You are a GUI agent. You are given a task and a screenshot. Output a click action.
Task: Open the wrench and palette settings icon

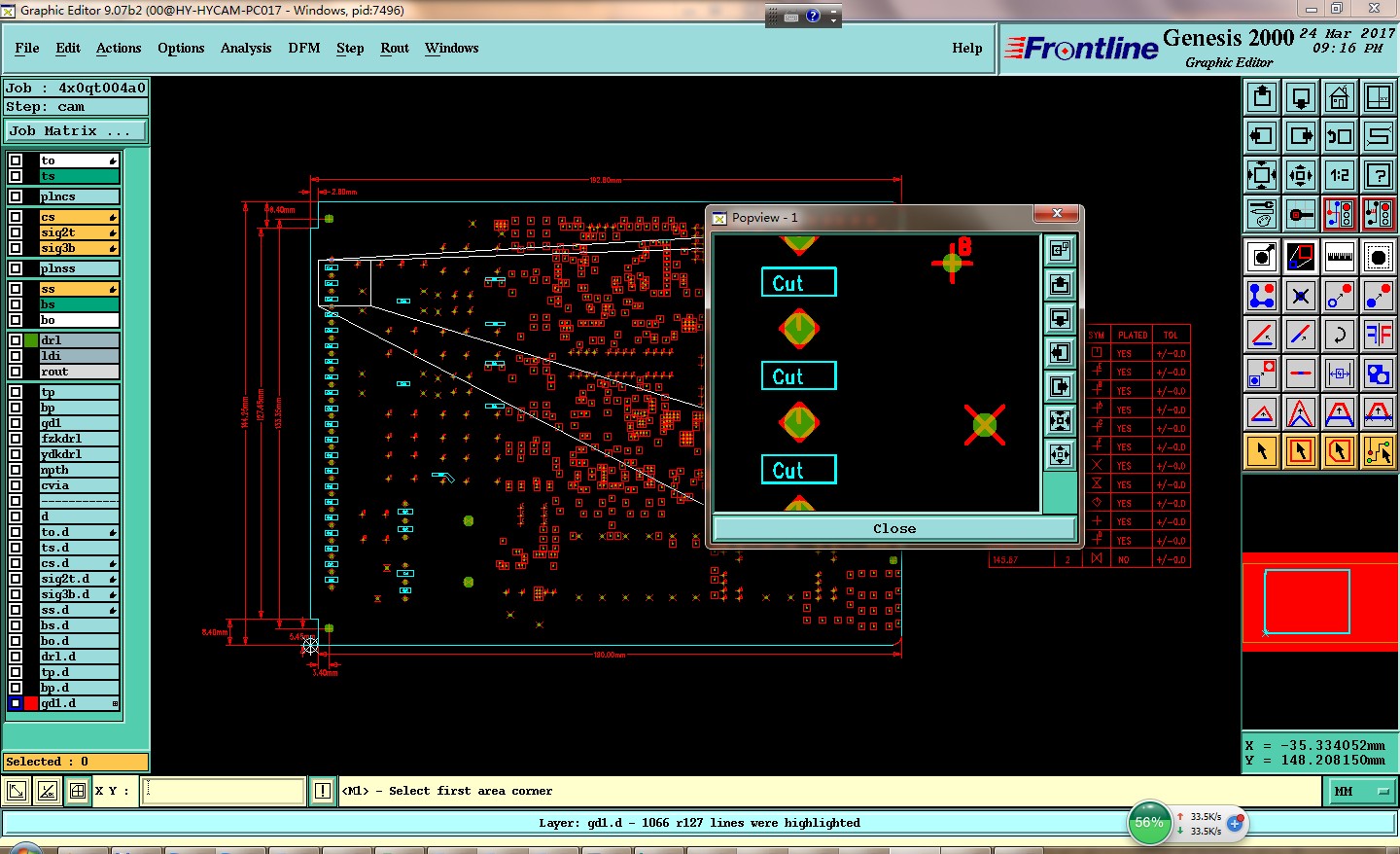1262,214
